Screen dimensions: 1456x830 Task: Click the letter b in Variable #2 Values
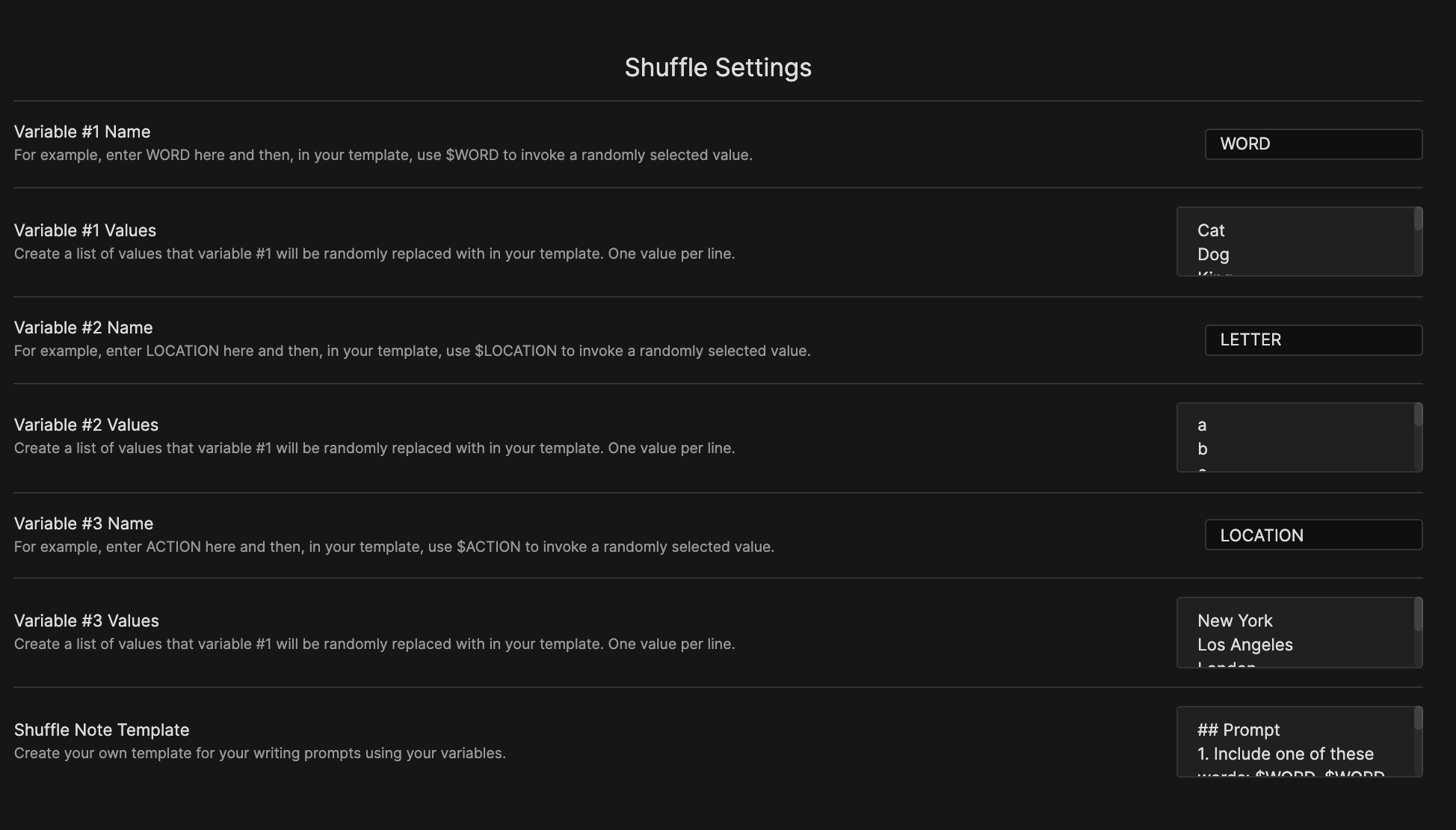click(x=1202, y=449)
